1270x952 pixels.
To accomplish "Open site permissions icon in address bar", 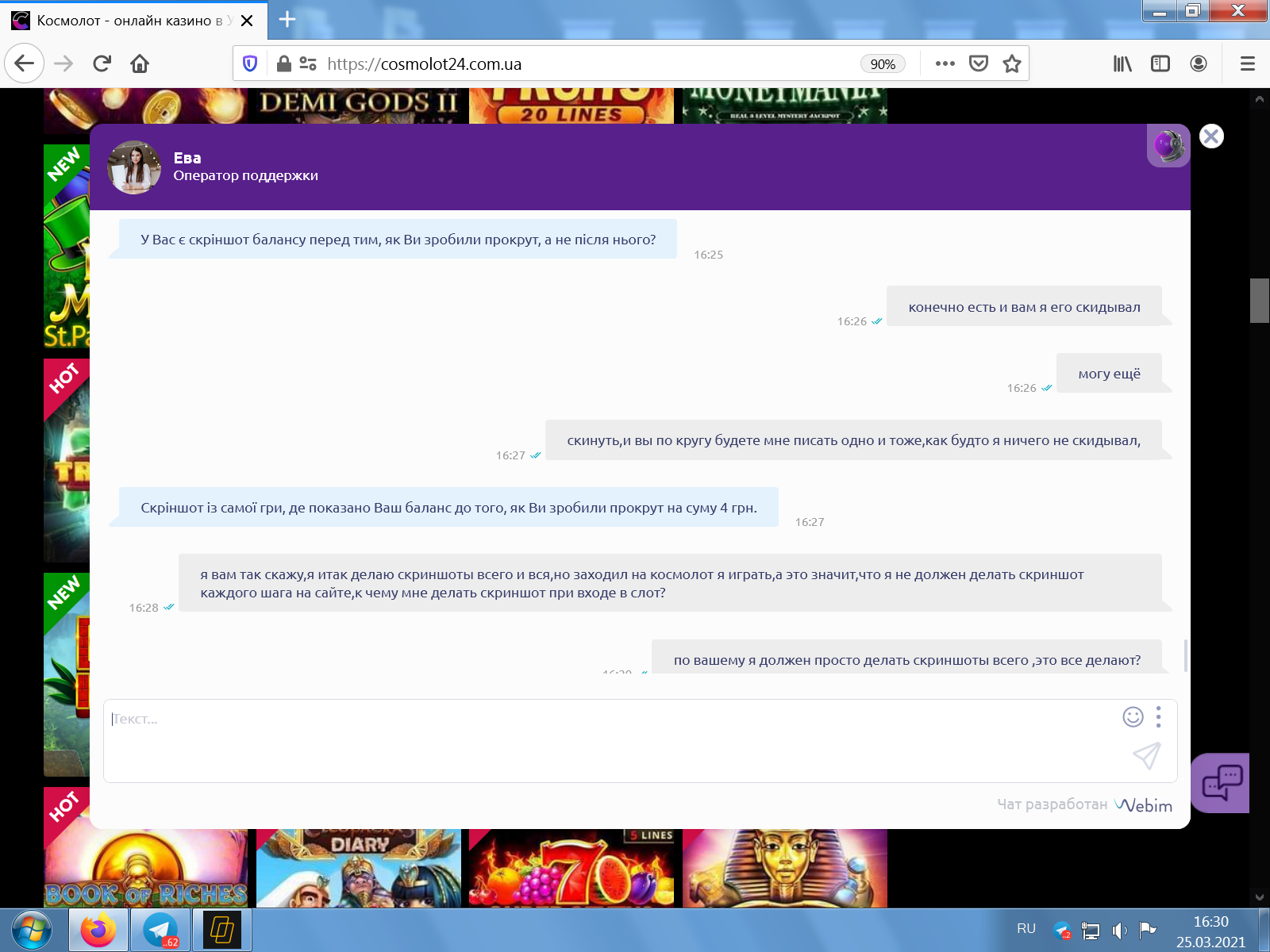I will click(308, 63).
